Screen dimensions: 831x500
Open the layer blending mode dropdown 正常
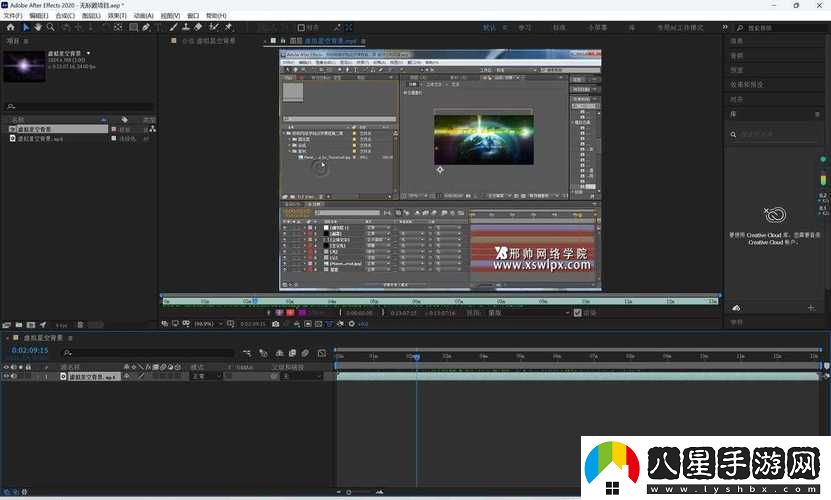[x=201, y=376]
